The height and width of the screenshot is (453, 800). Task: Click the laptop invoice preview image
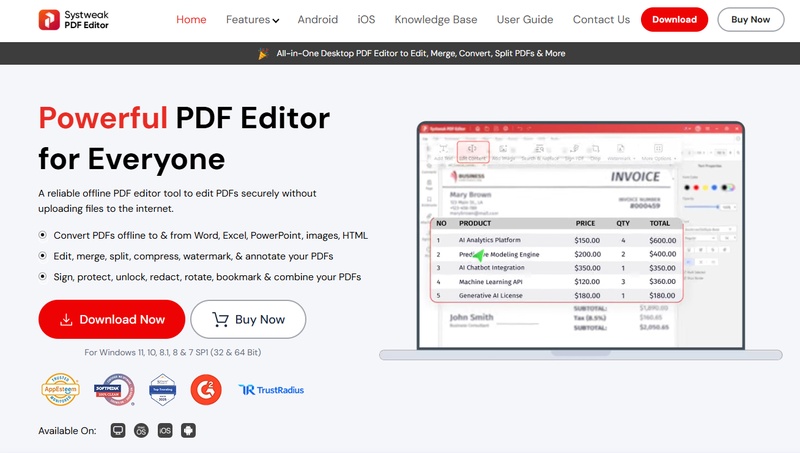tap(581, 241)
